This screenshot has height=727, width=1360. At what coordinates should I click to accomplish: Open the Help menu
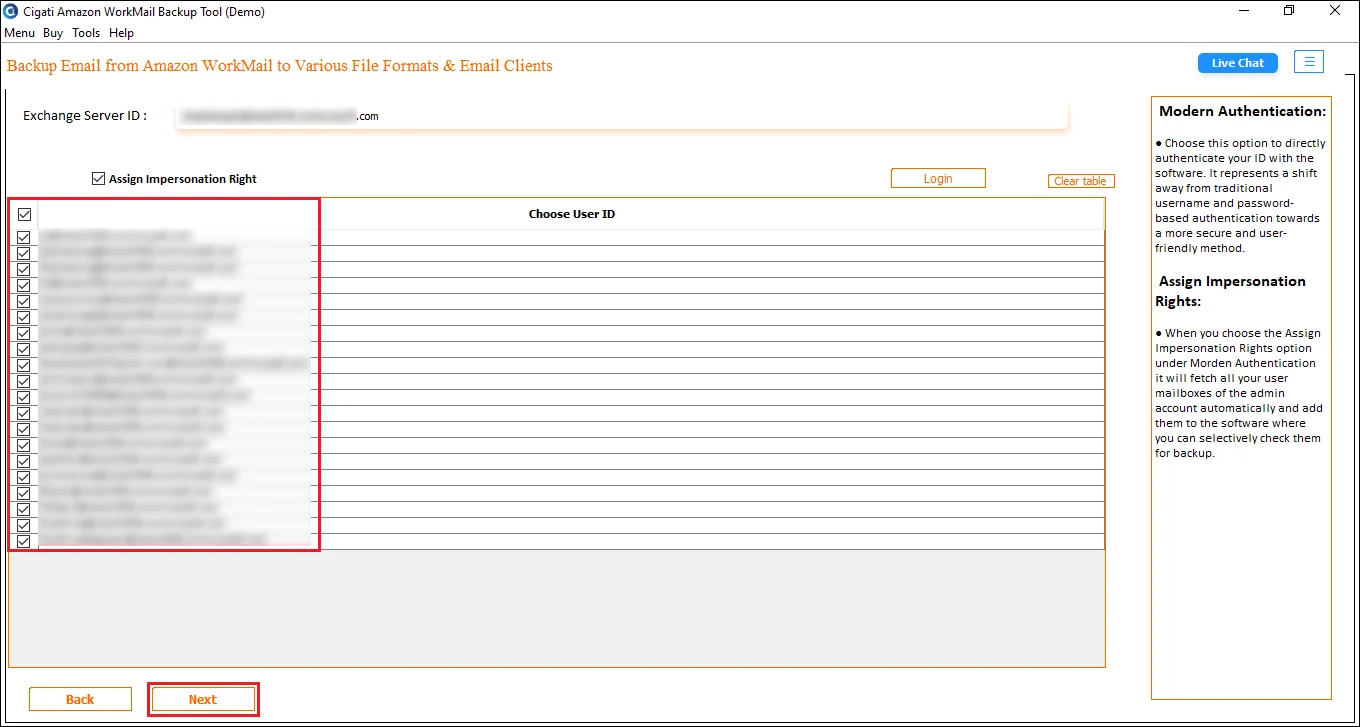point(121,33)
